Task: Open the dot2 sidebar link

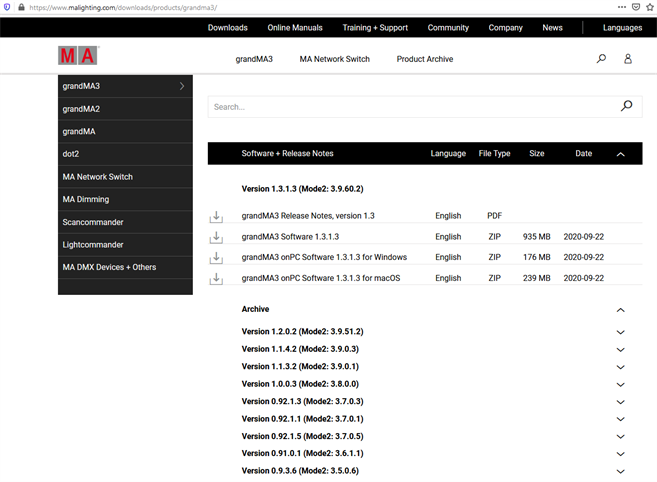Action: [x=72, y=154]
